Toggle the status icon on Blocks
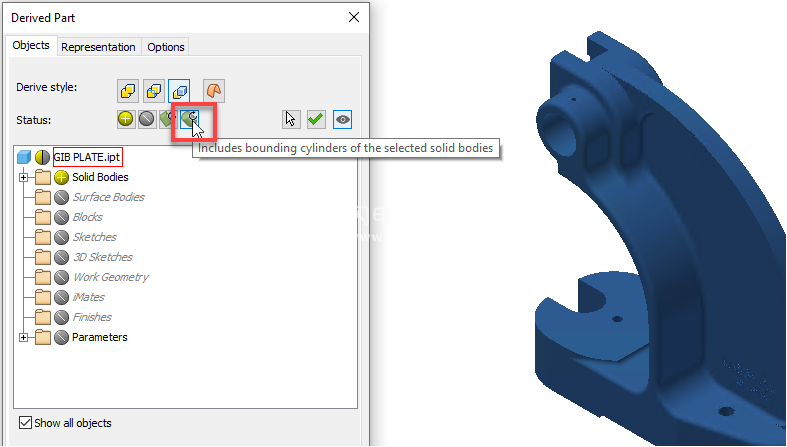 point(61,217)
